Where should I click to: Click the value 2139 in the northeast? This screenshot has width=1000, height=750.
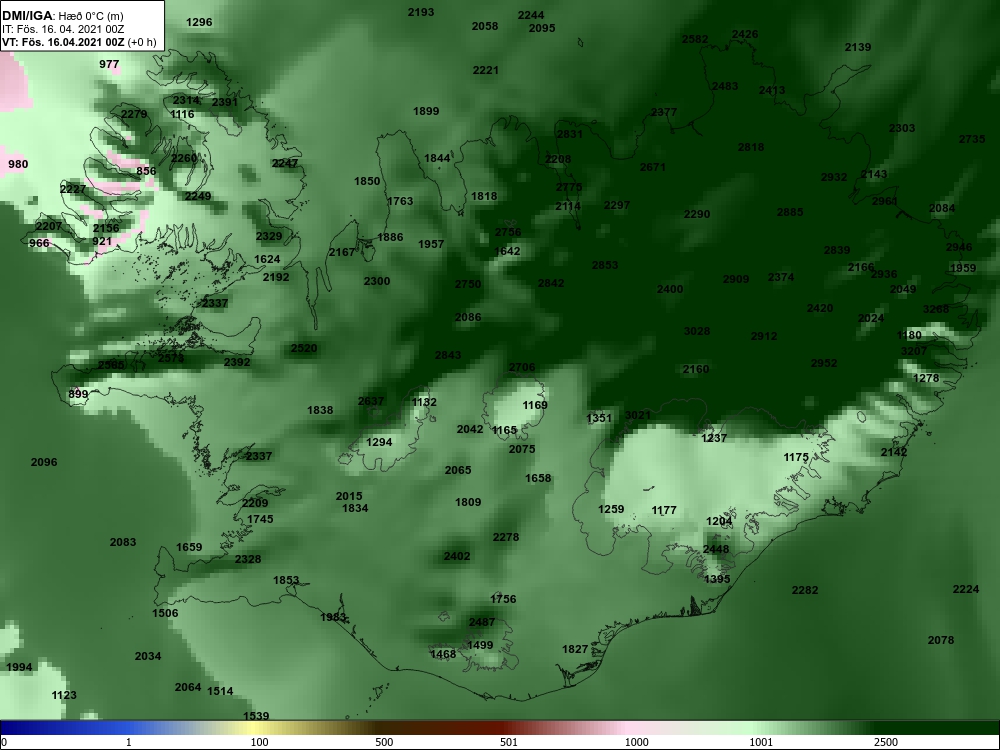(x=858, y=47)
